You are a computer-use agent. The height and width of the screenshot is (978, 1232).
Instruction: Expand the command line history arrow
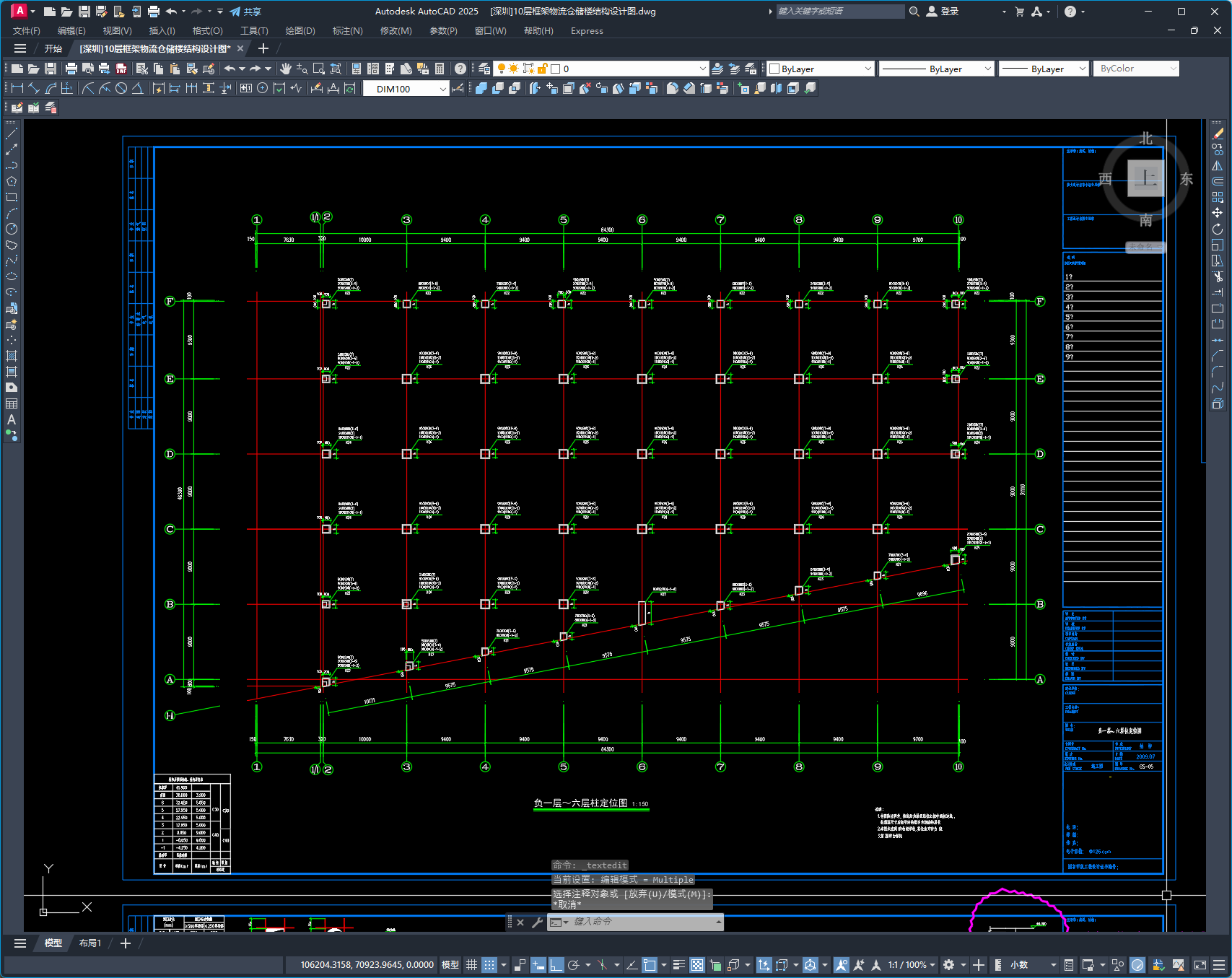pos(718,922)
